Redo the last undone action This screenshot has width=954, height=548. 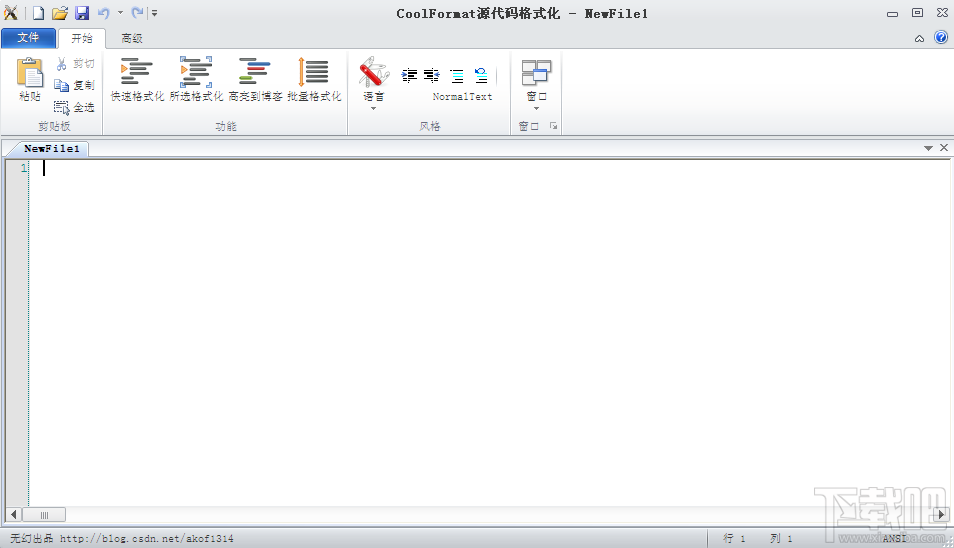click(x=138, y=13)
